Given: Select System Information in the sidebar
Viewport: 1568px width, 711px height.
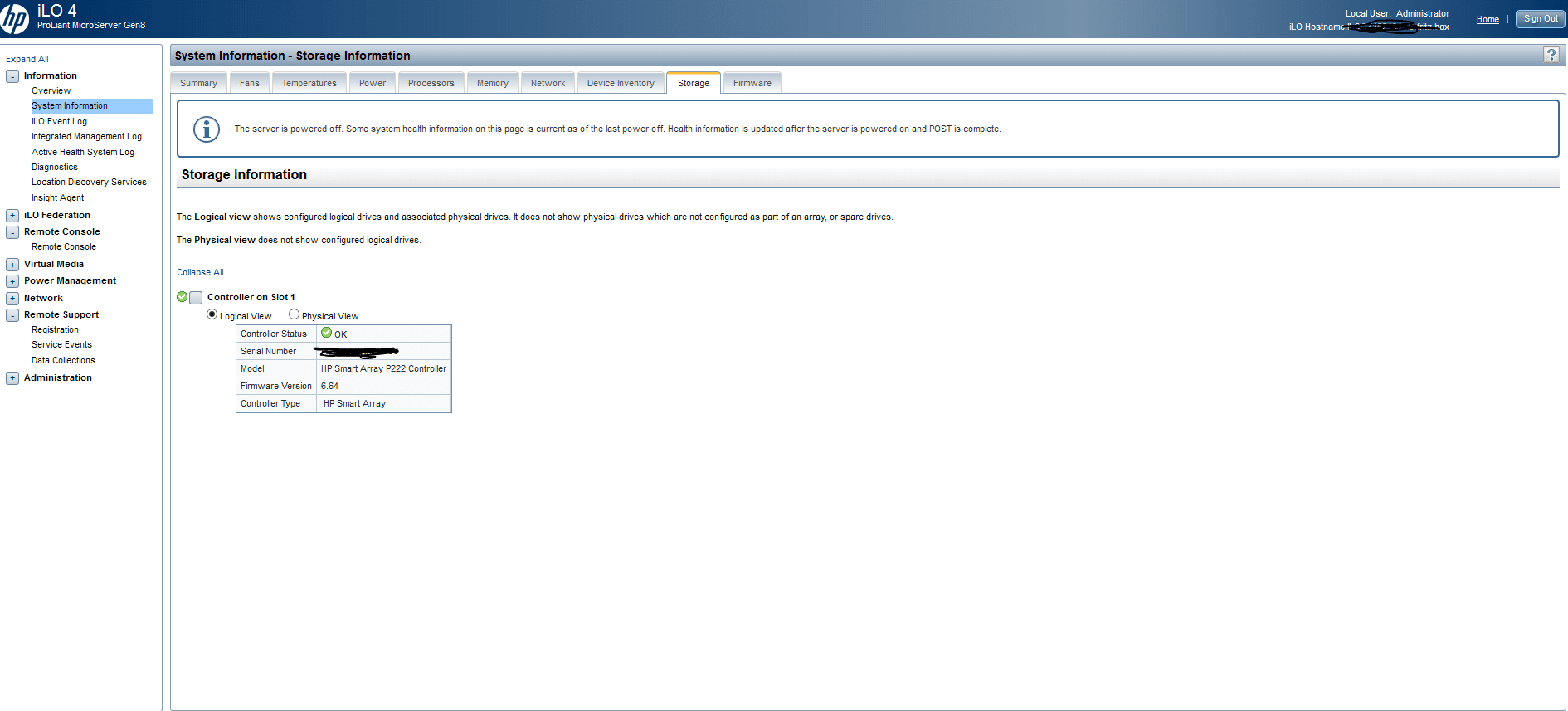Looking at the screenshot, I should tap(92, 106).
